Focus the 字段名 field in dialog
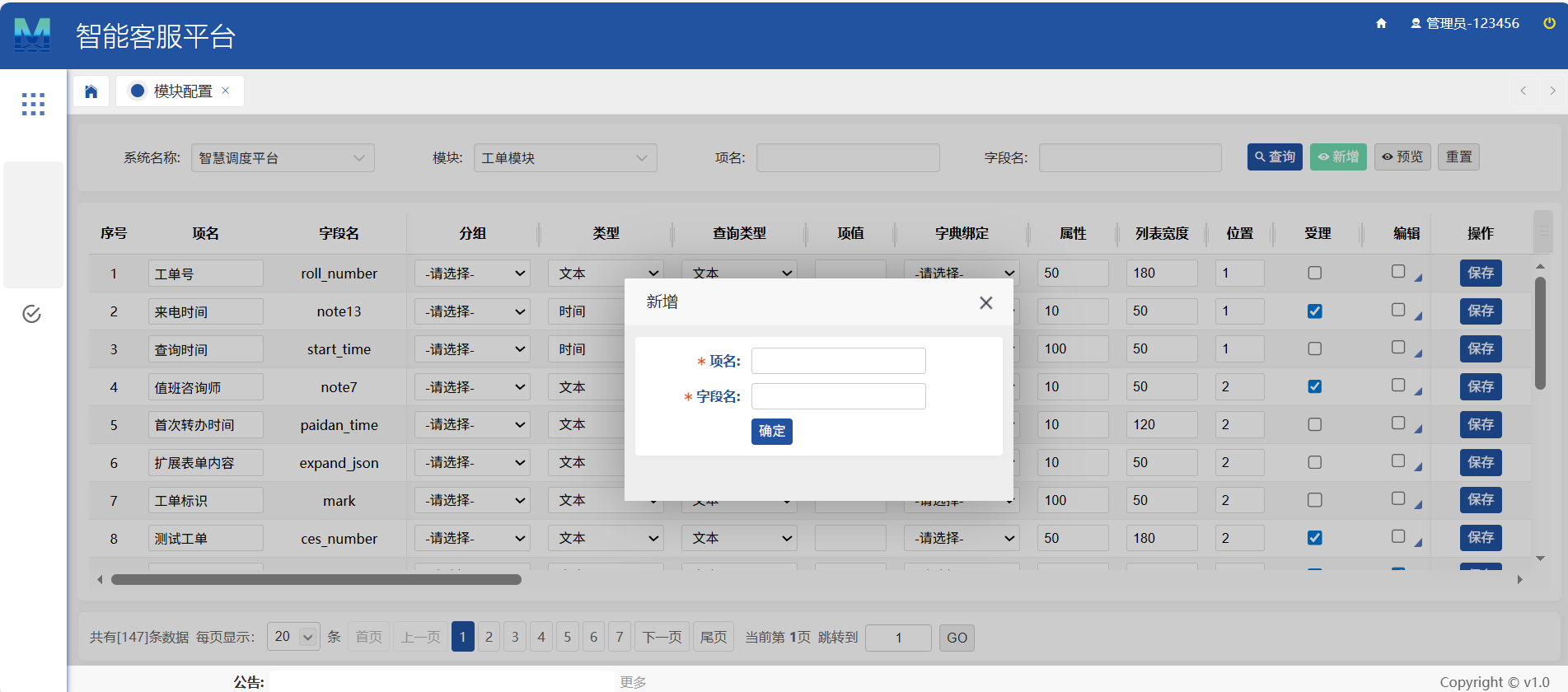1568x692 pixels. click(x=838, y=396)
